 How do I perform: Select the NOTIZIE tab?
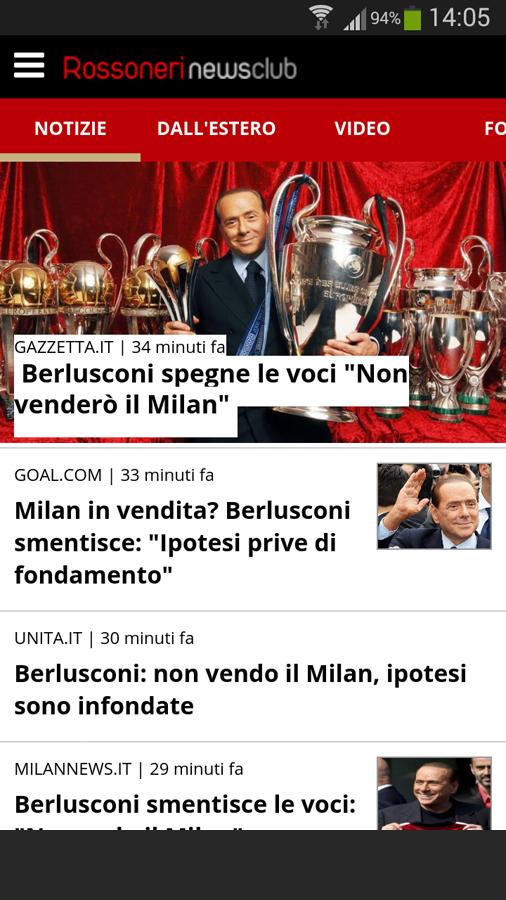click(x=70, y=129)
